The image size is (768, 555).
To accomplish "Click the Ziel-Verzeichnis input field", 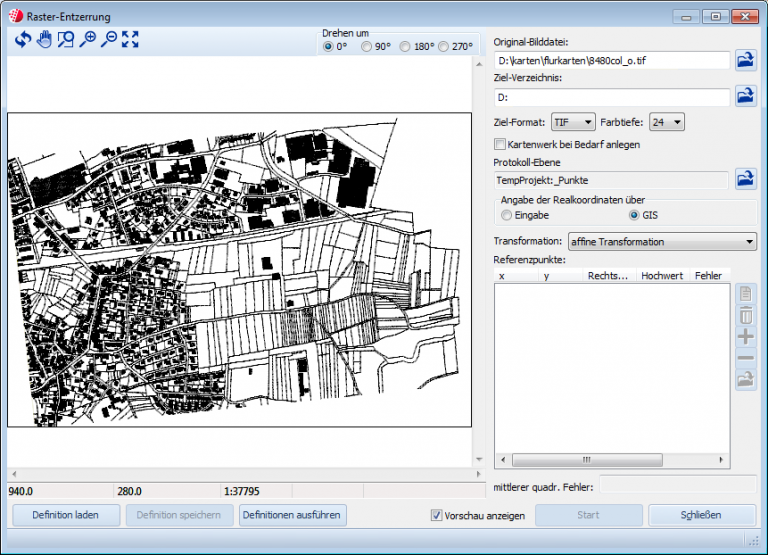I will (x=612, y=97).
